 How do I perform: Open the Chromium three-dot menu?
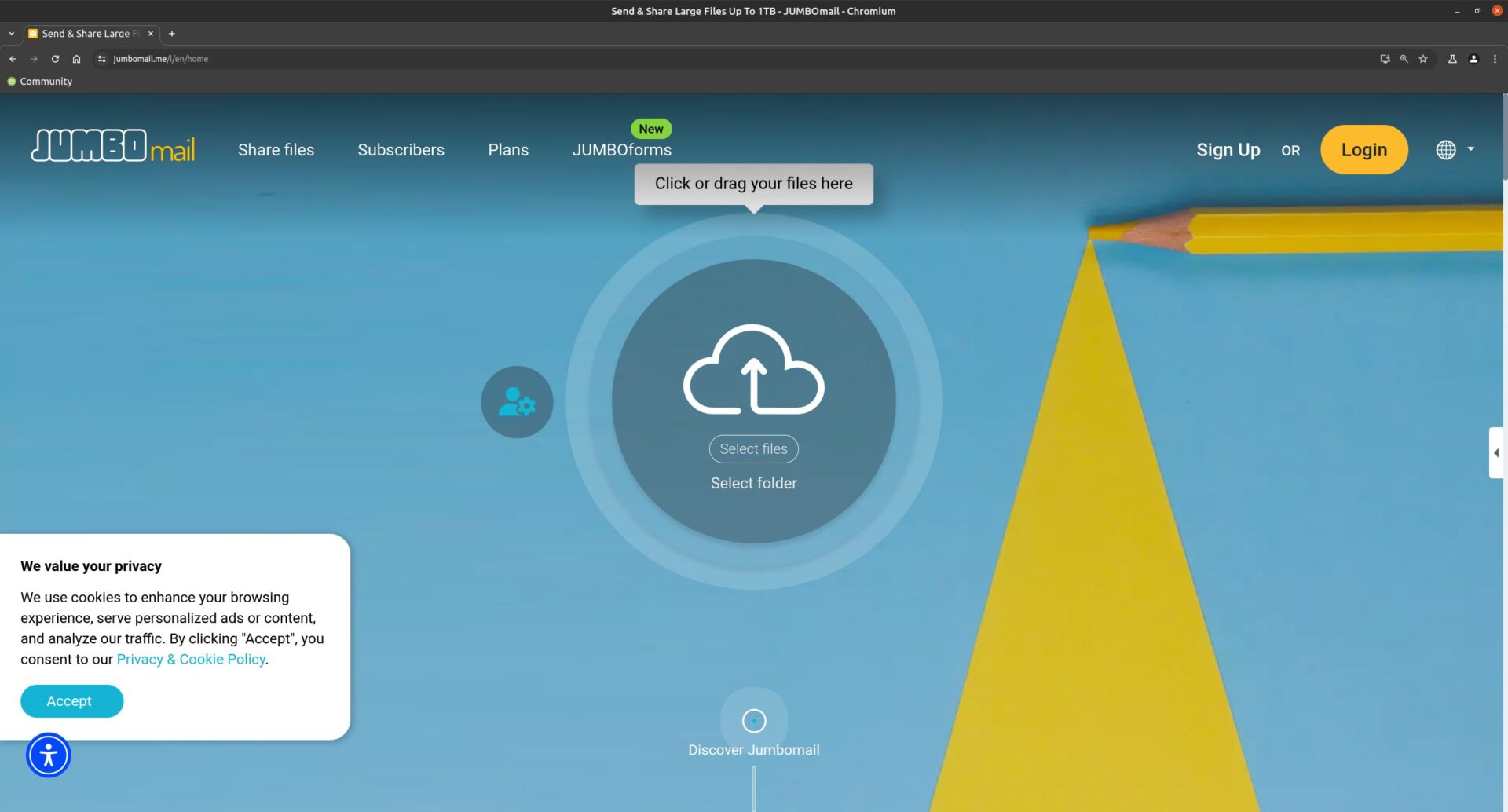(x=1495, y=59)
